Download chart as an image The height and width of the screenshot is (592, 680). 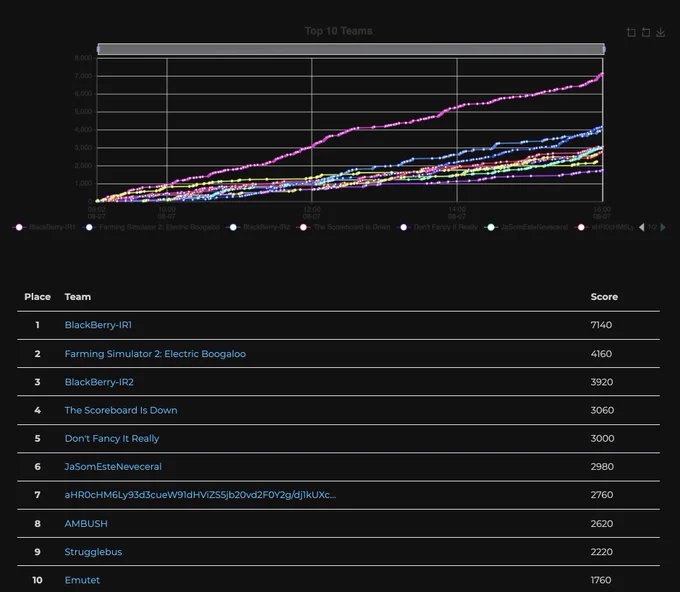[x=660, y=32]
